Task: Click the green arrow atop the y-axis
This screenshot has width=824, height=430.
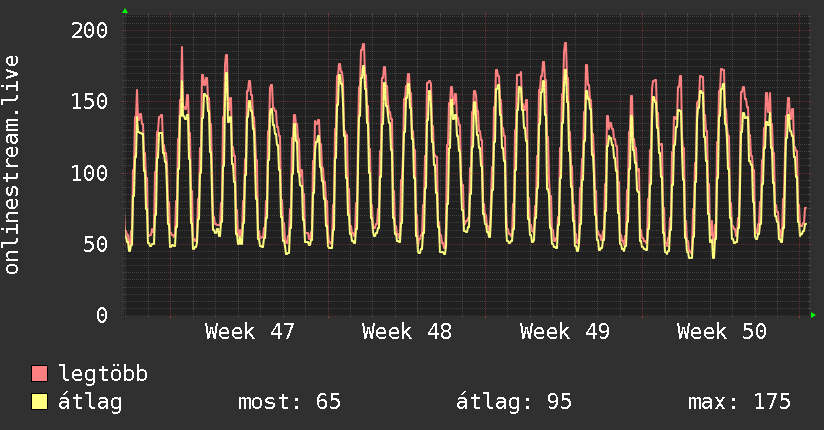Action: [125, 11]
